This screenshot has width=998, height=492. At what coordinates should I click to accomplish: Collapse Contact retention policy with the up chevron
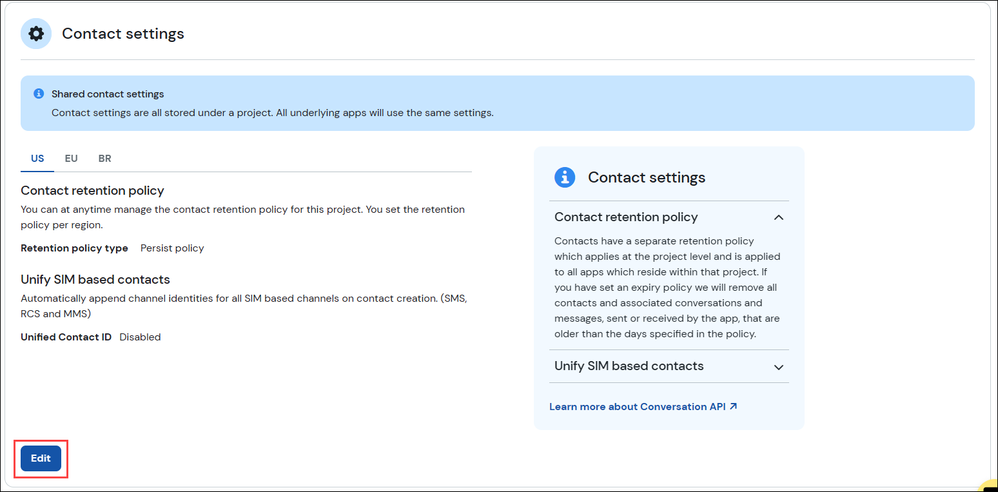click(x=778, y=217)
